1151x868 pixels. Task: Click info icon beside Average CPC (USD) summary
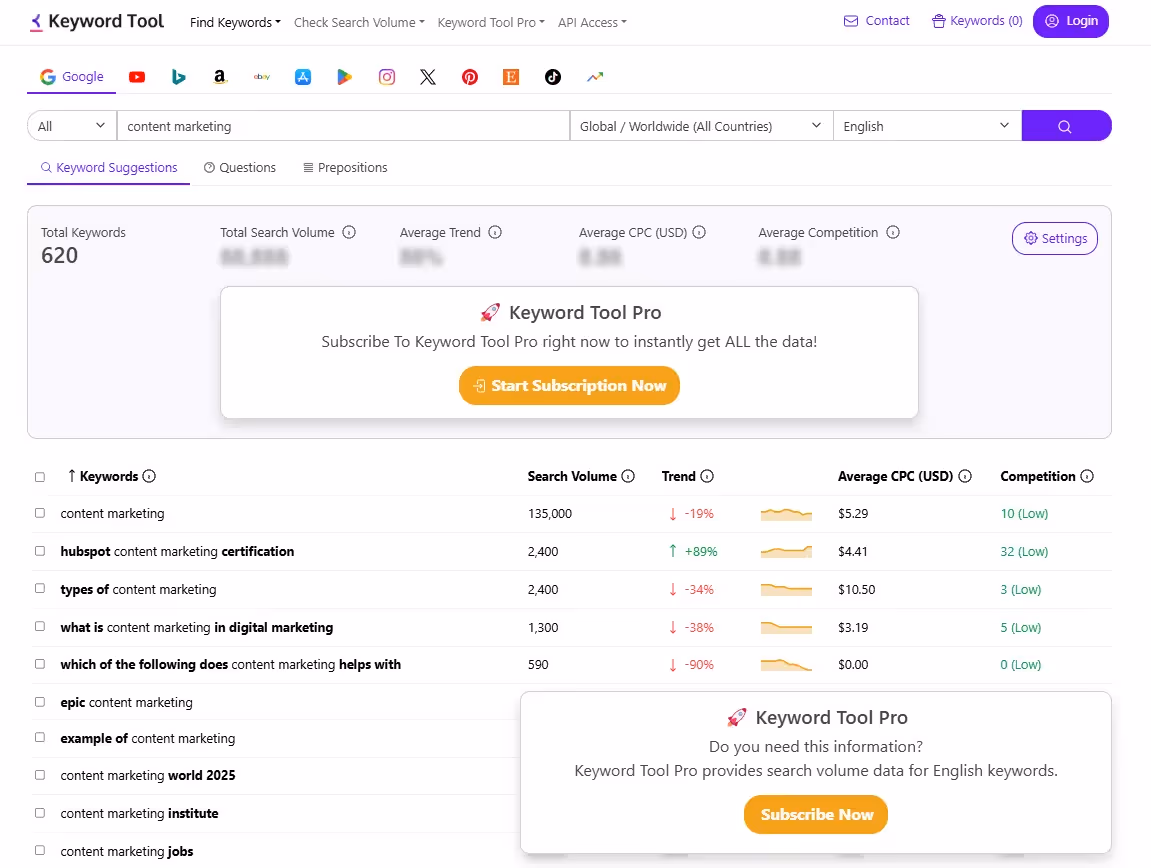[699, 232]
